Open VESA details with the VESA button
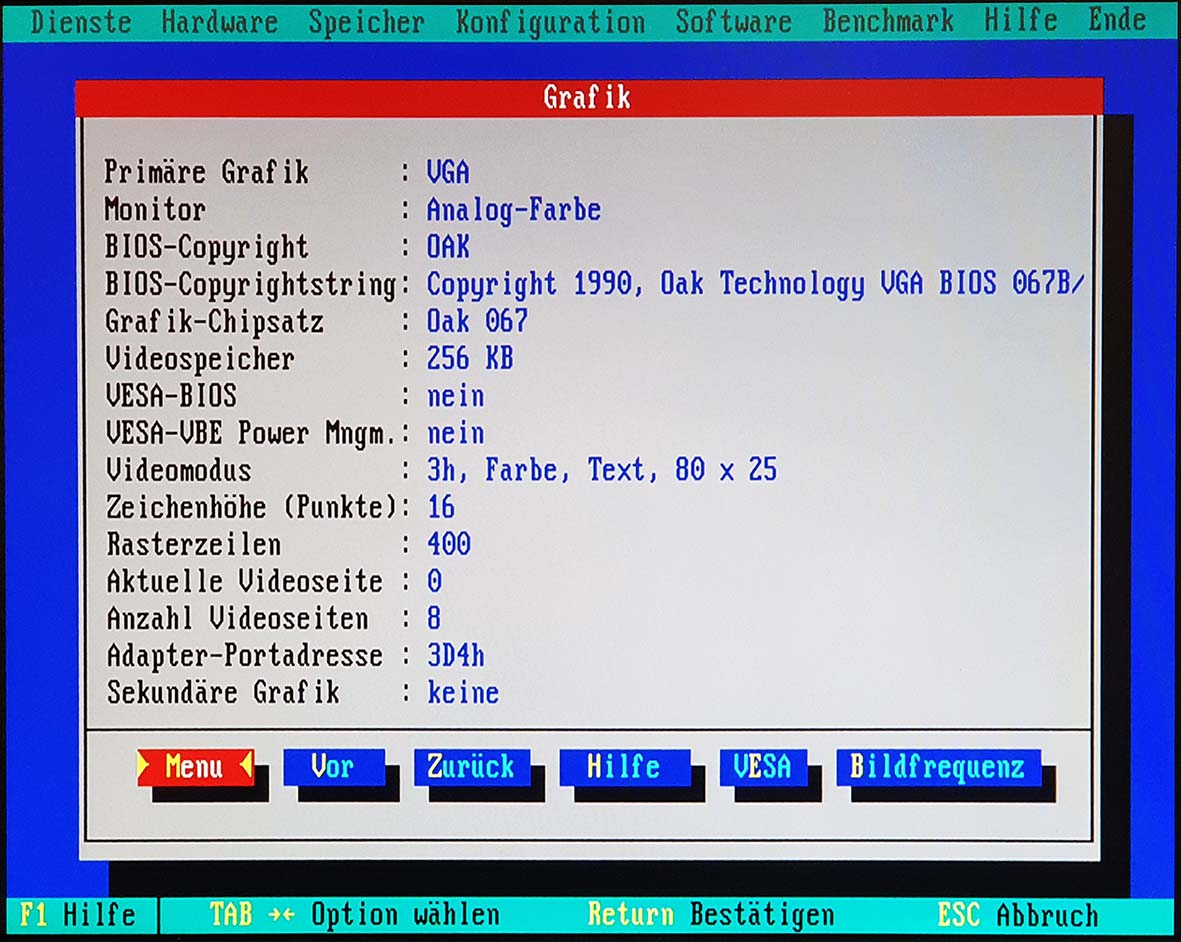 pos(763,767)
